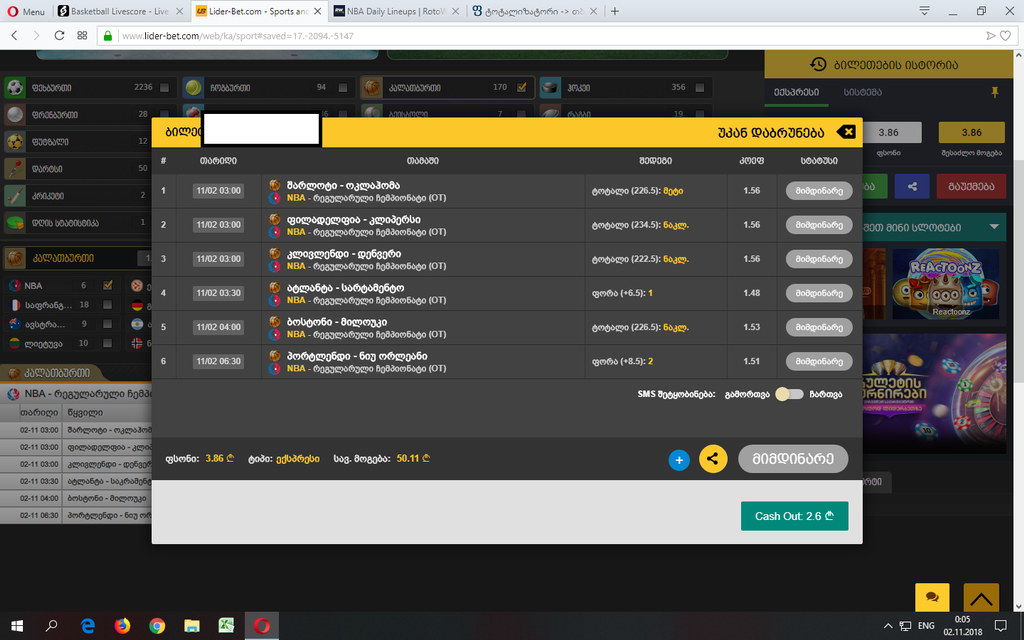The height and width of the screenshot is (640, 1024).
Task: Click the blue share button in betslip panel
Action: pyautogui.click(x=912, y=186)
